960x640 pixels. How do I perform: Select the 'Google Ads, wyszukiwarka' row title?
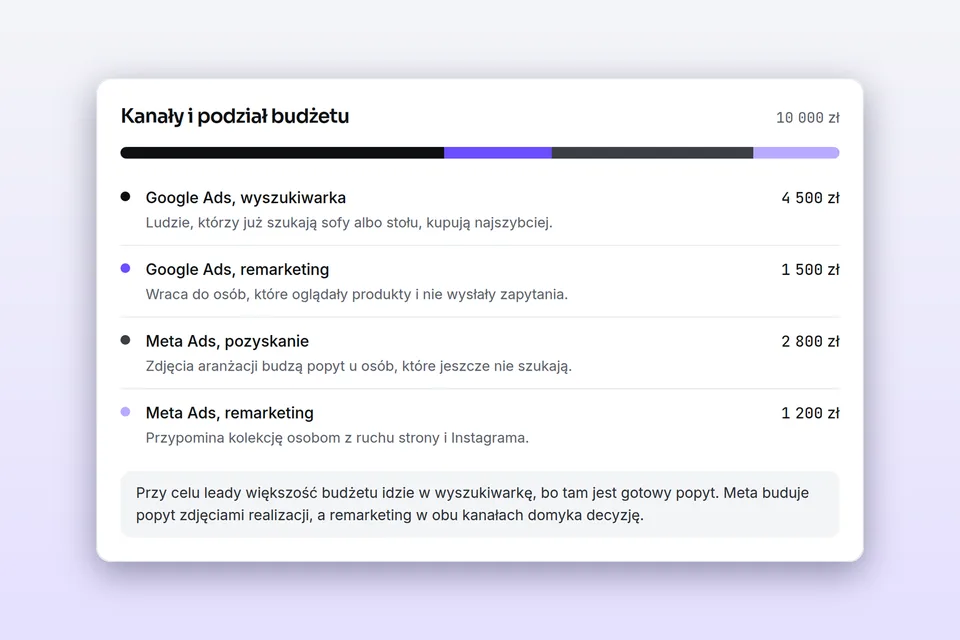(x=246, y=198)
